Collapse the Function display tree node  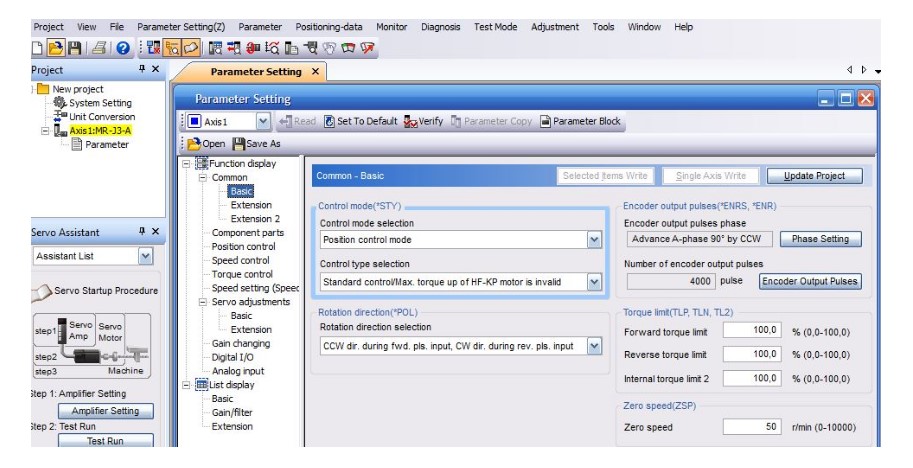coord(186,164)
